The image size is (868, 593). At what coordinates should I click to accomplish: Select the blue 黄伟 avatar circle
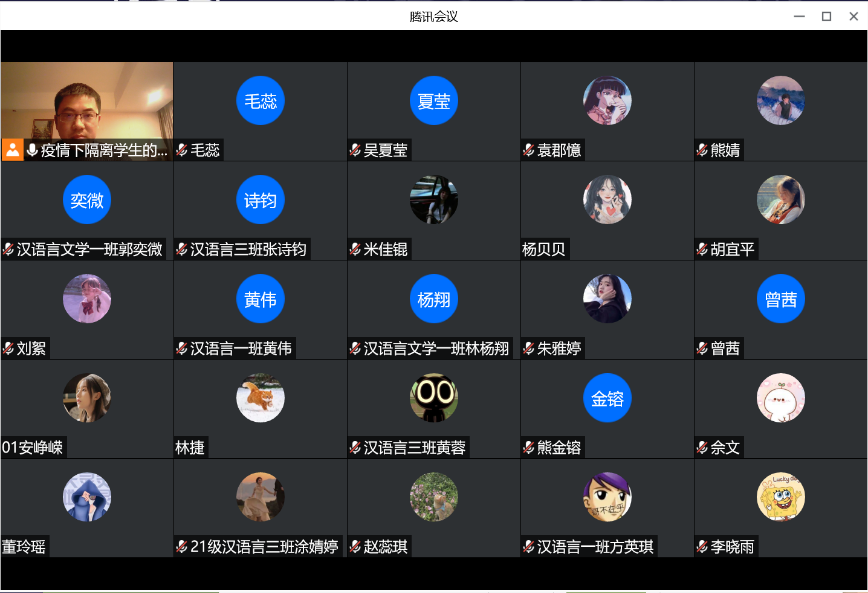260,299
